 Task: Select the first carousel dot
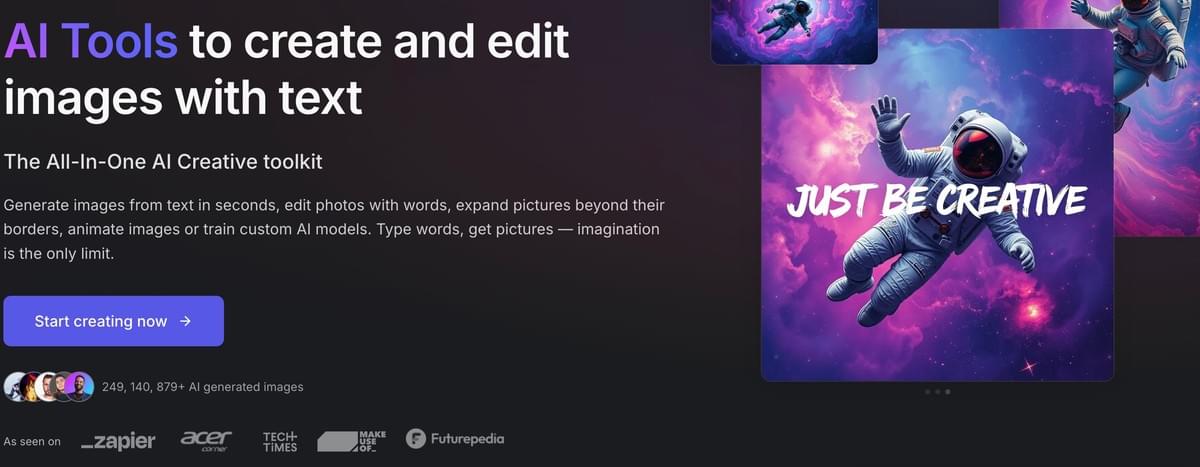pos(927,392)
